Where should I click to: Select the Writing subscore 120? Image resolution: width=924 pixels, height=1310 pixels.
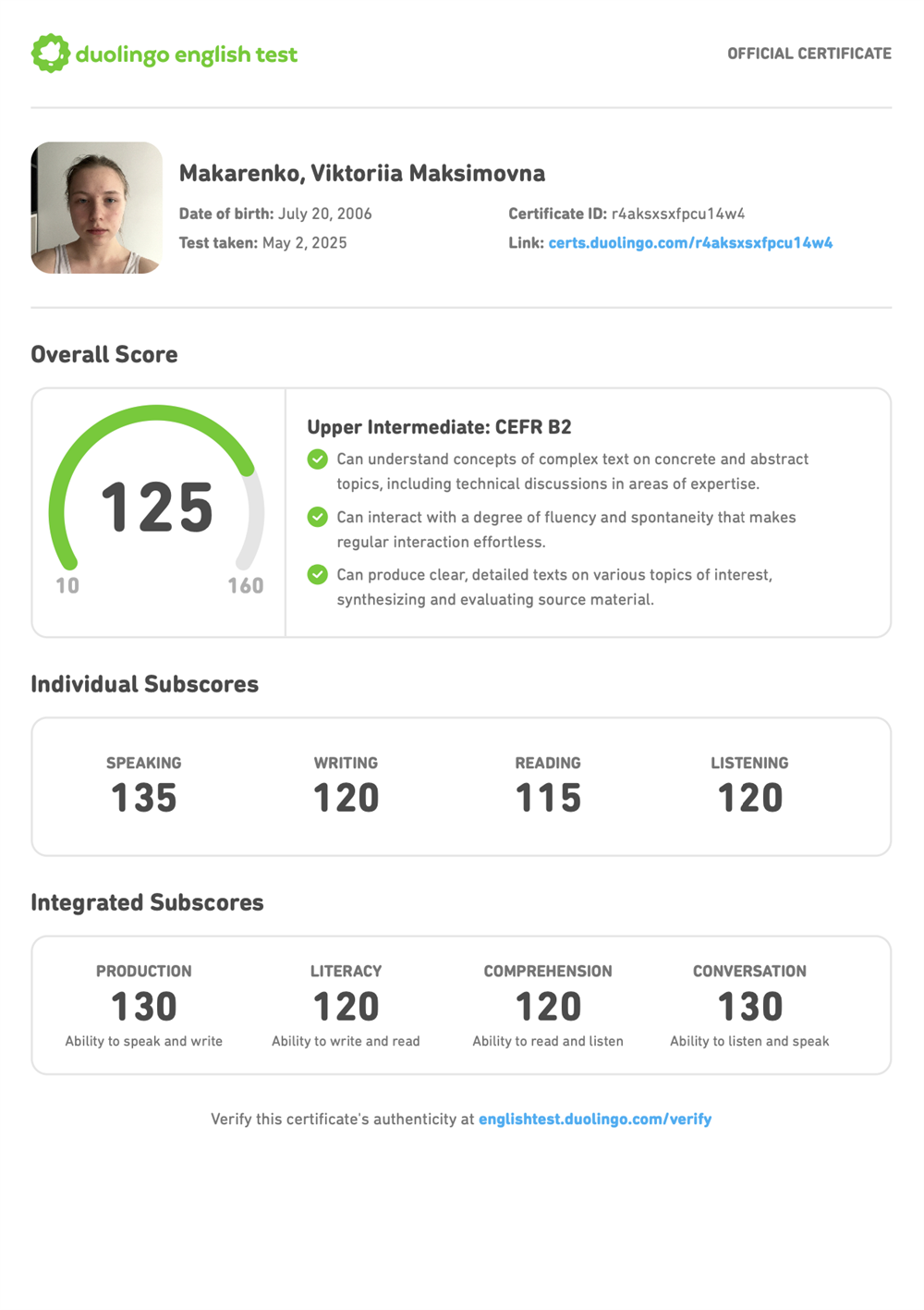(346, 798)
